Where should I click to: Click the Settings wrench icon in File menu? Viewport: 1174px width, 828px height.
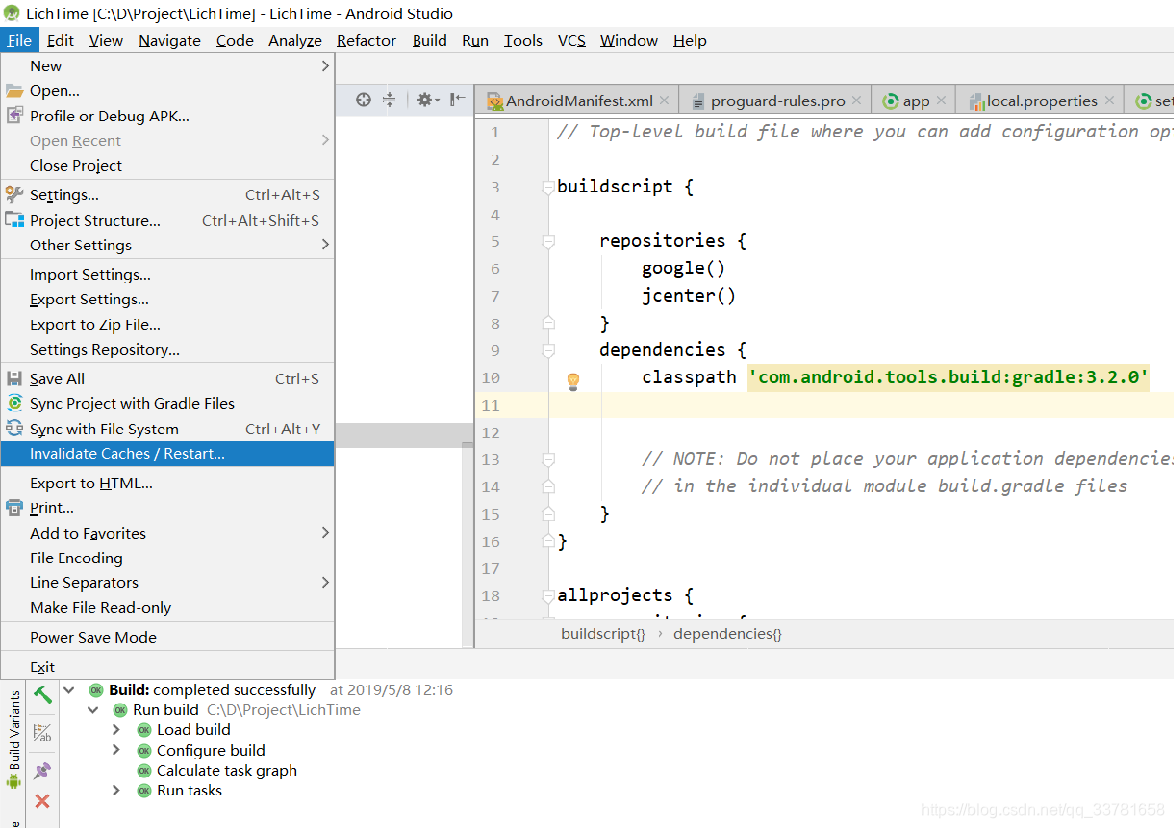pyautogui.click(x=14, y=195)
